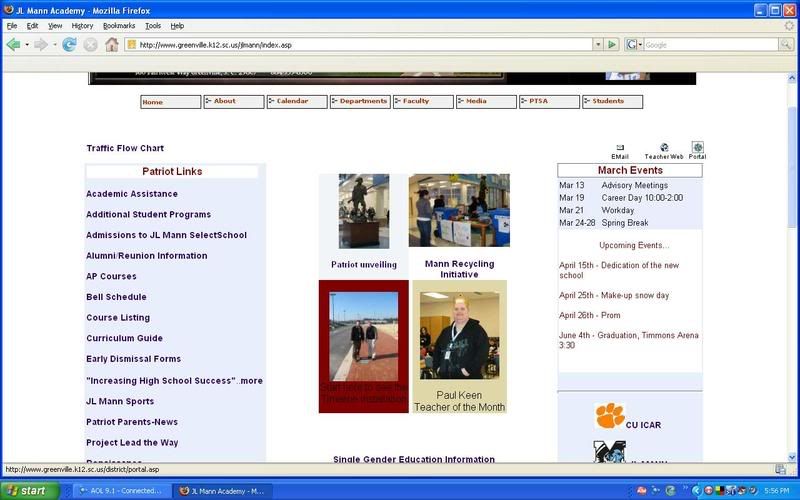Click the Home navigation button
Screen dimensions: 800x500
click(171, 102)
